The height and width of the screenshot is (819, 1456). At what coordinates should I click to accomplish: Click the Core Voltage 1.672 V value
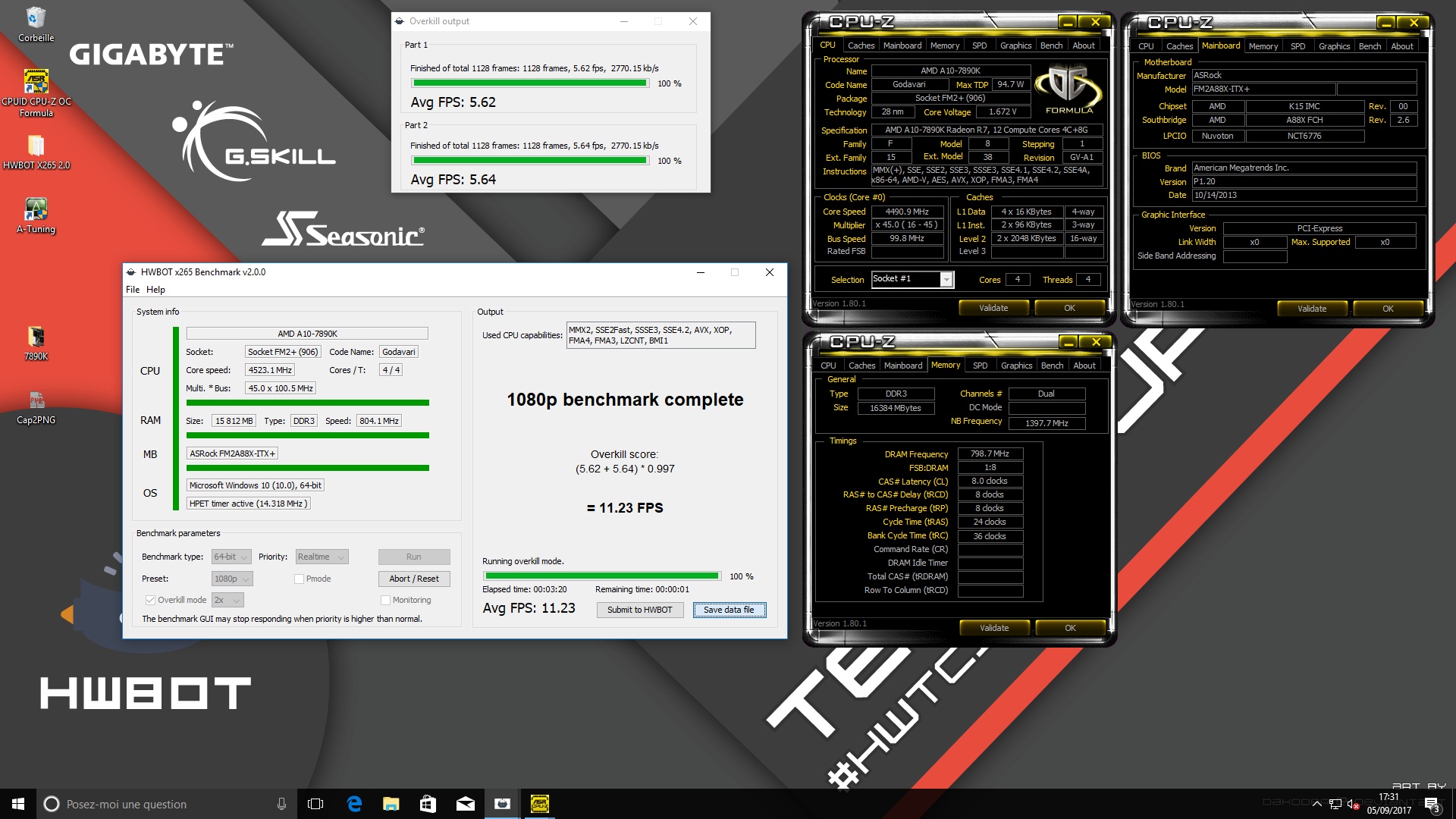[x=1003, y=112]
